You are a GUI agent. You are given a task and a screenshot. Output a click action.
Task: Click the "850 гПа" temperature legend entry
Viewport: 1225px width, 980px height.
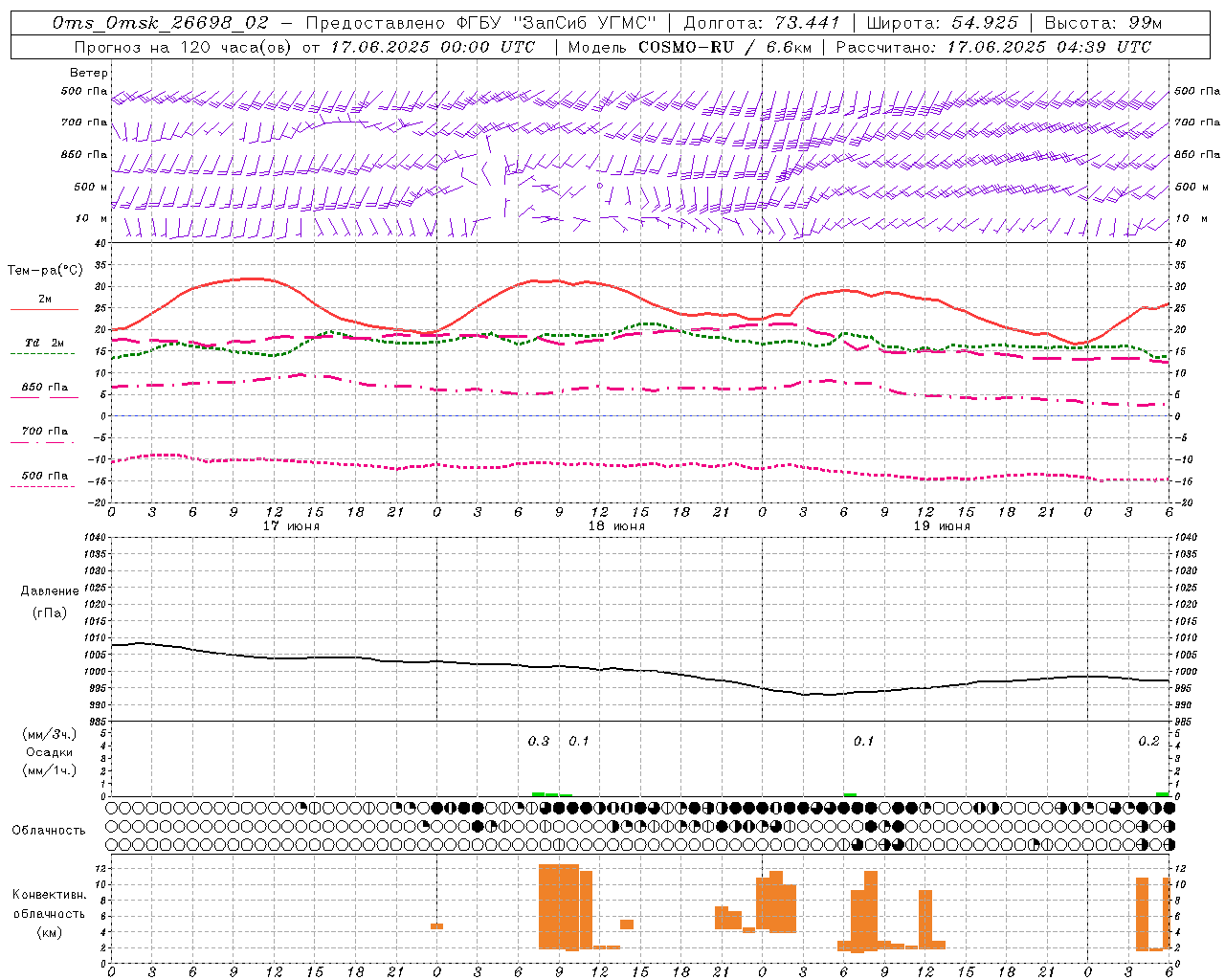(x=45, y=388)
